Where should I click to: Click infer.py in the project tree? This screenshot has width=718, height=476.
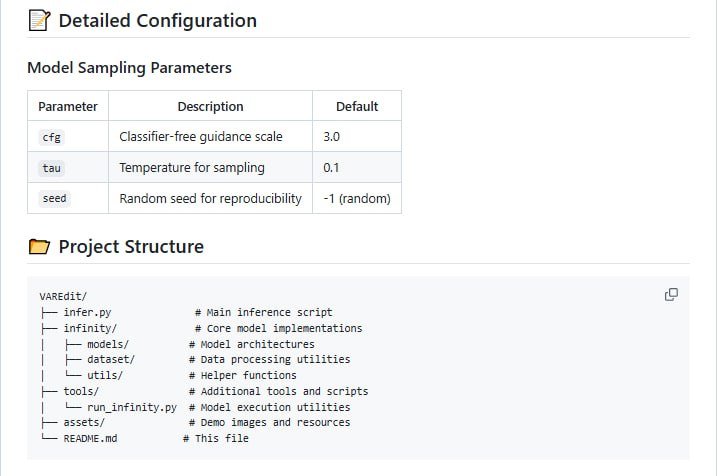tap(87, 312)
